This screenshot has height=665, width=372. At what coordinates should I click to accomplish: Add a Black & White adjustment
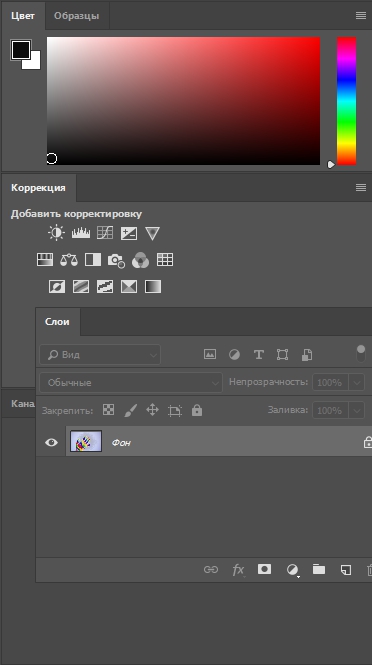93,260
